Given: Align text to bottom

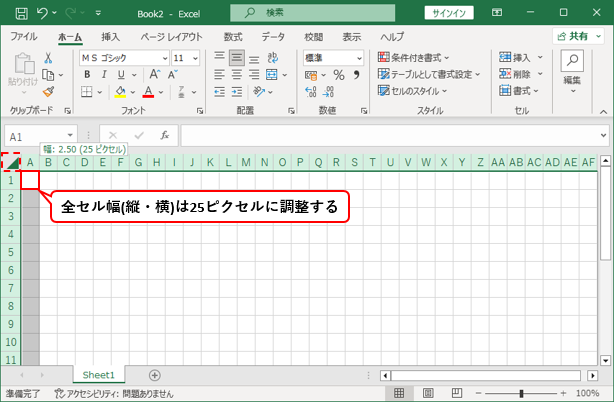Looking at the screenshot, I should click(254, 58).
